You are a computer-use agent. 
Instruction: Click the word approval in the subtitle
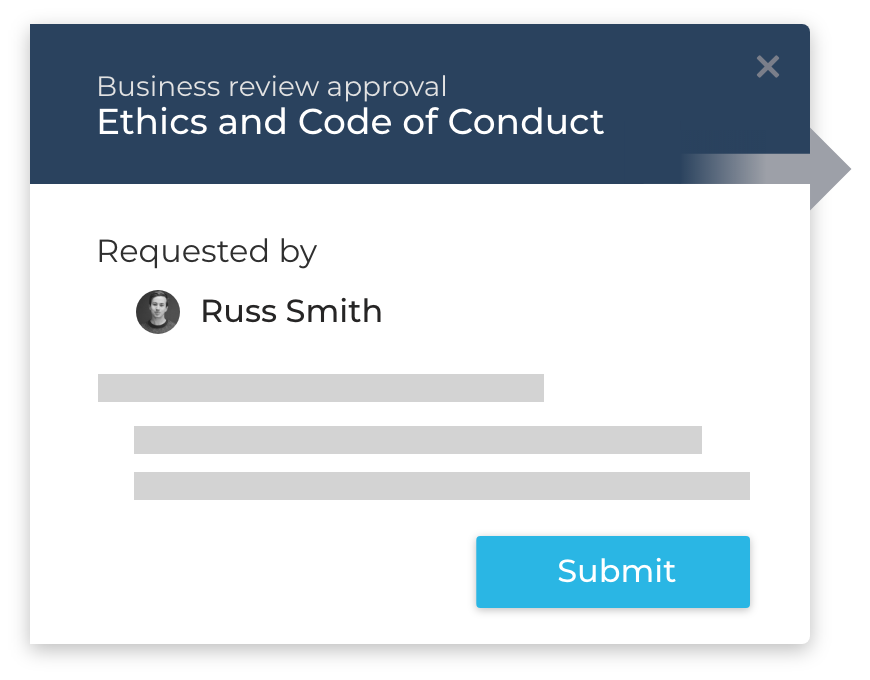coord(387,88)
